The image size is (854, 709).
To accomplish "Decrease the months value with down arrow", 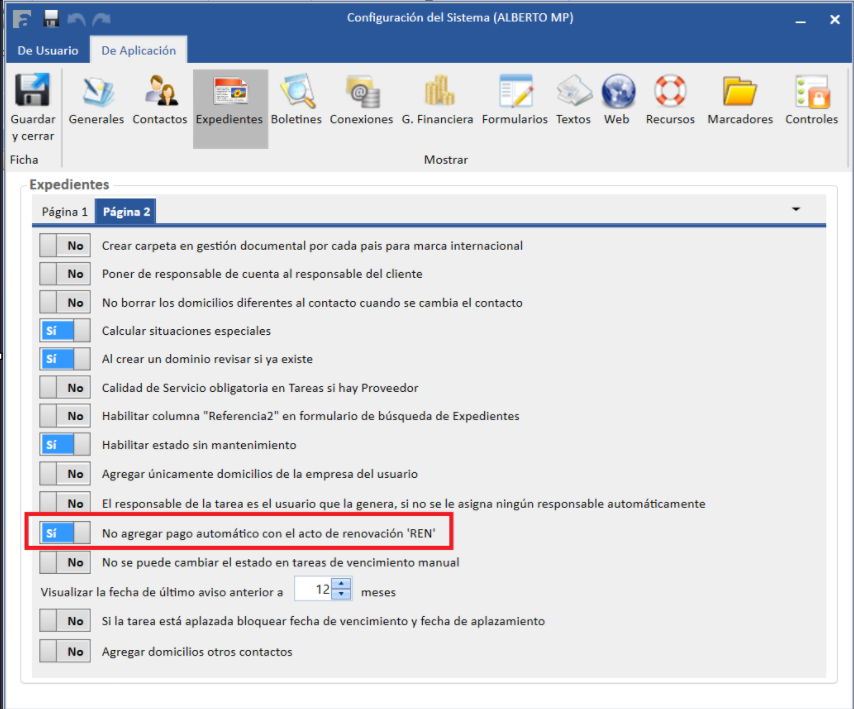I will [x=343, y=595].
